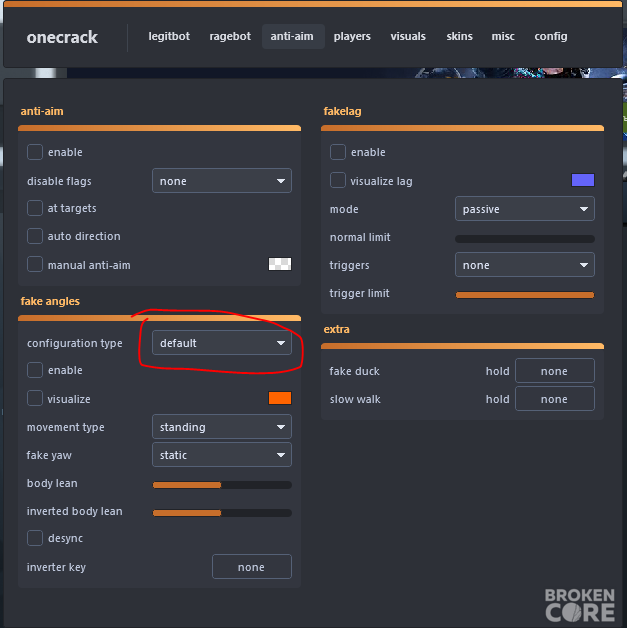Screen dimensions: 627x628
Task: Open the misc tab
Action: point(503,36)
